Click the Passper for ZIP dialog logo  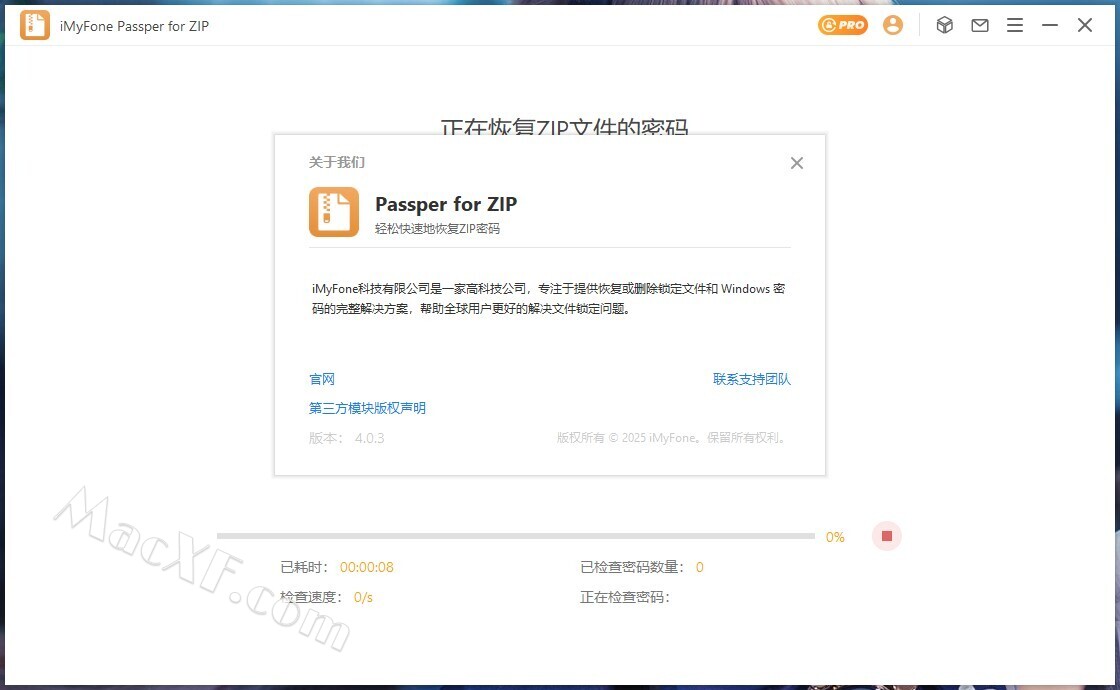click(334, 211)
